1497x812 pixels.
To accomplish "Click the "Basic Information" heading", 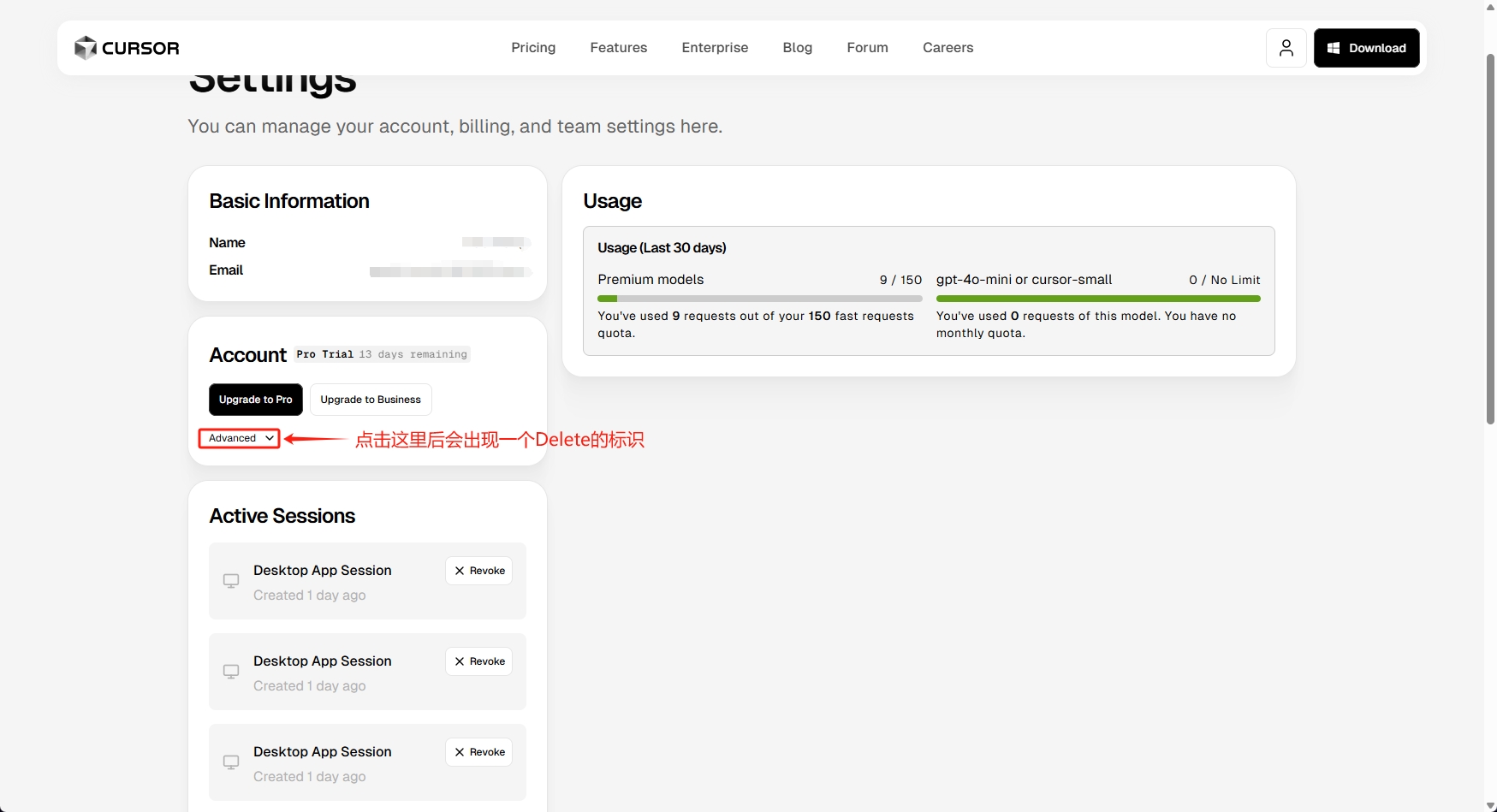I will pyautogui.click(x=289, y=201).
